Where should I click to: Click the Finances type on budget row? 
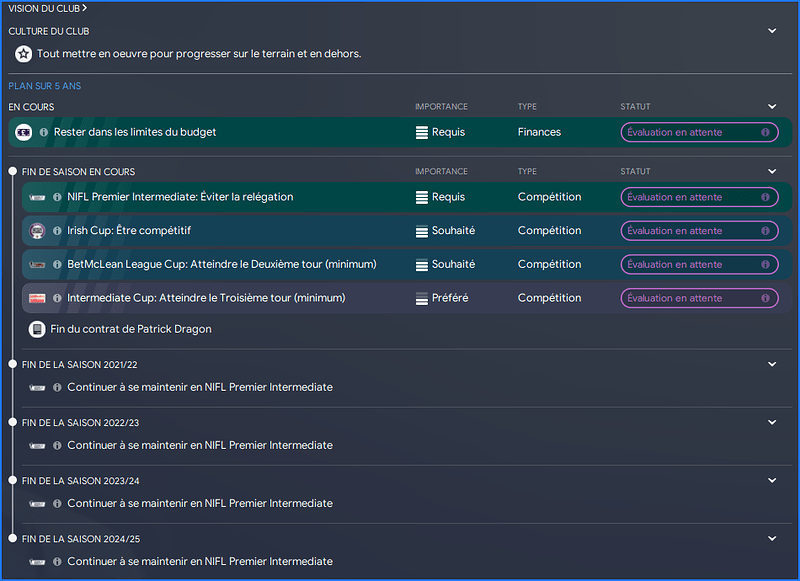(x=539, y=132)
